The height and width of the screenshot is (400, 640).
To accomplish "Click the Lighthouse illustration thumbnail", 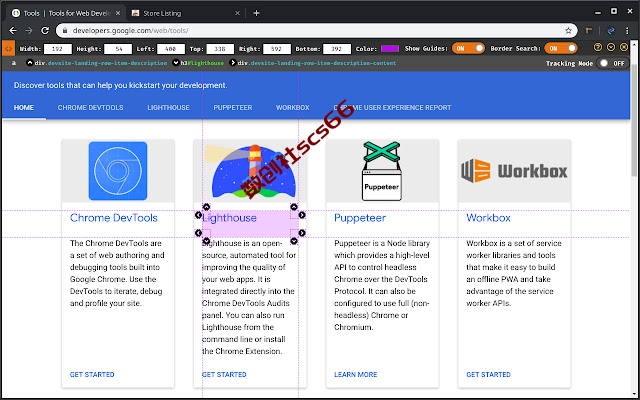I will 250,171.
